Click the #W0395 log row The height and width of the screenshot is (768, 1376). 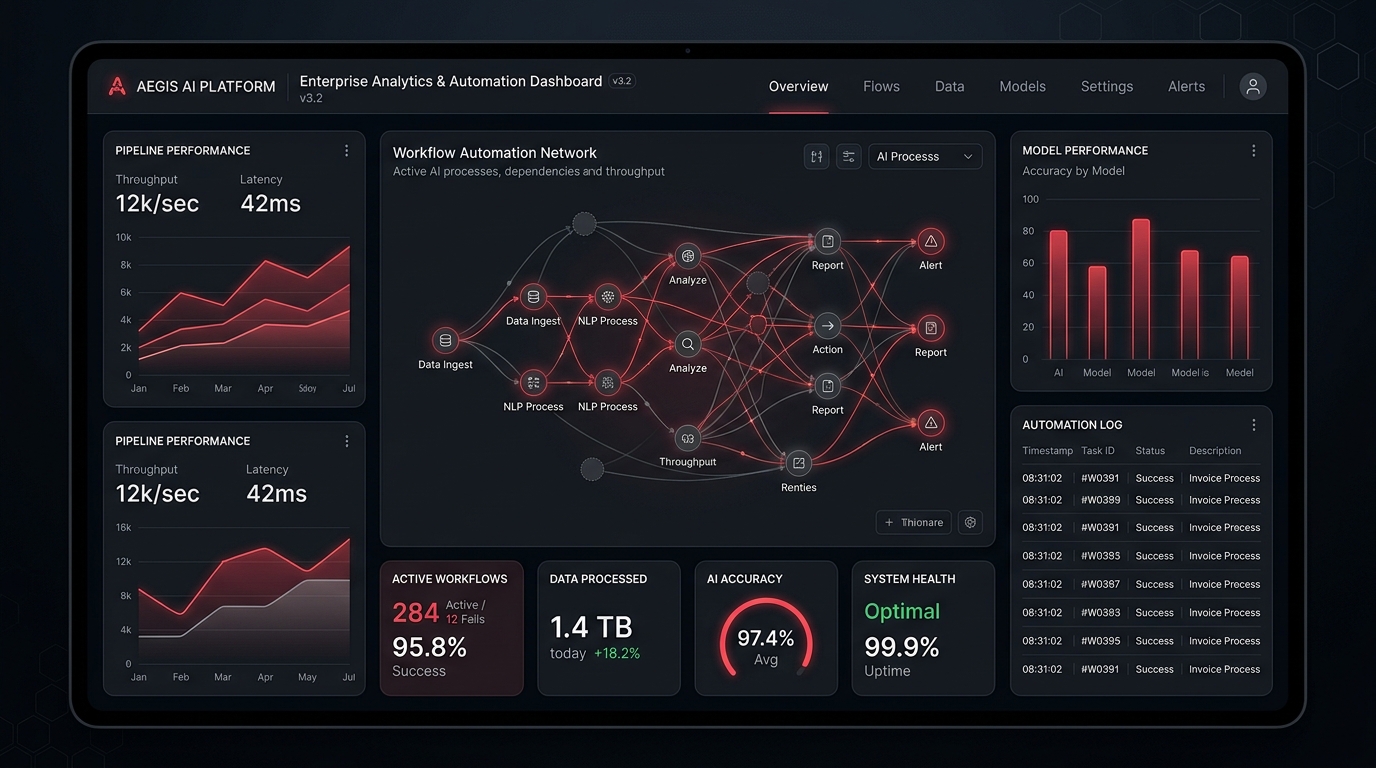[x=1141, y=641]
